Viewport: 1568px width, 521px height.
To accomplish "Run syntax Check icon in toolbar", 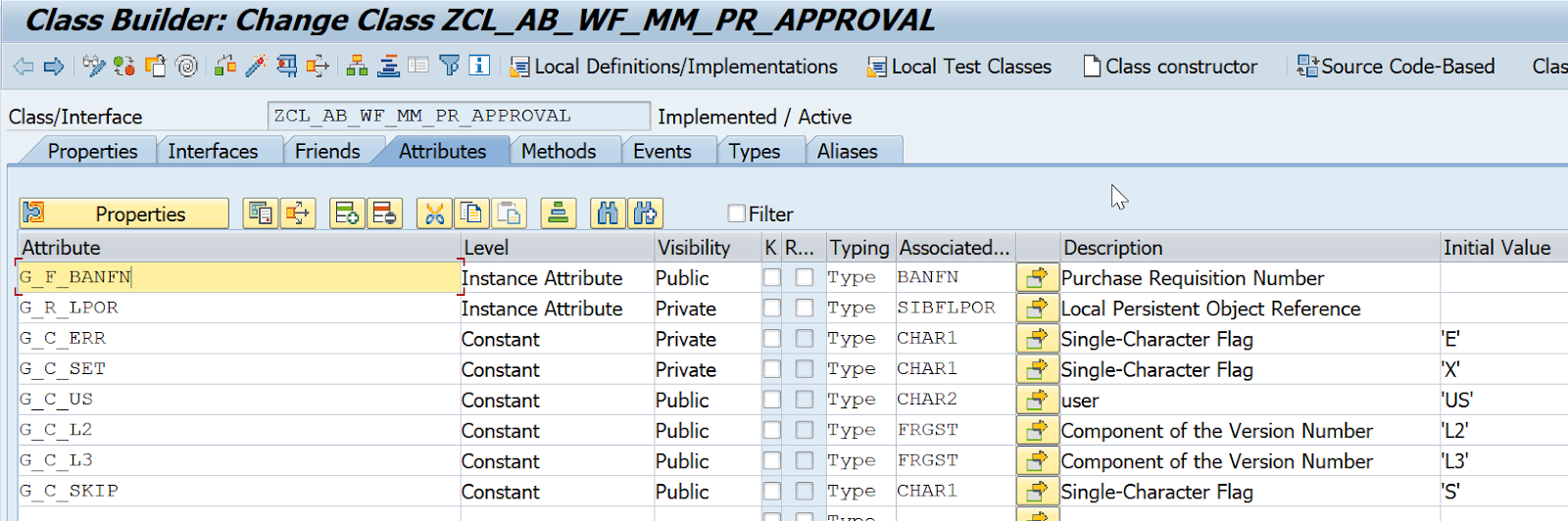I will click(225, 67).
